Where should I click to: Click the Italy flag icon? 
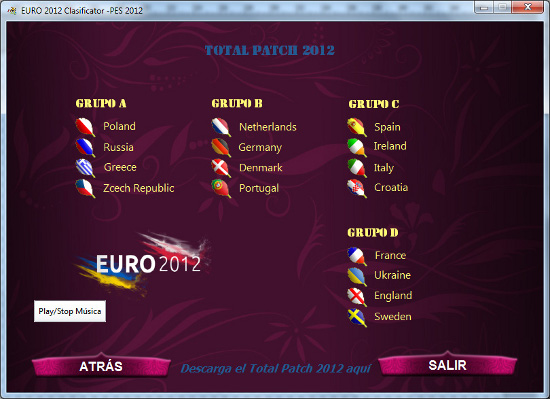357,168
